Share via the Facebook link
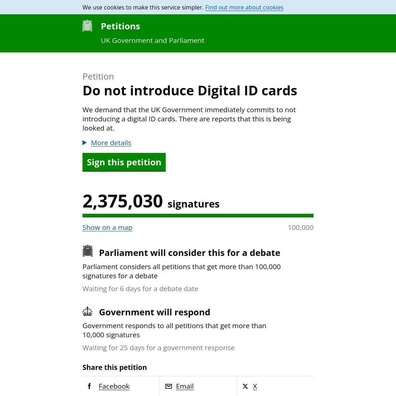396x396 pixels. pyautogui.click(x=114, y=386)
